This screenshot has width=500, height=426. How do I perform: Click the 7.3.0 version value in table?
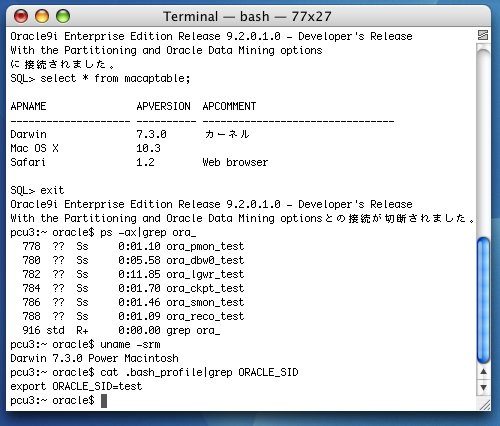(151, 134)
